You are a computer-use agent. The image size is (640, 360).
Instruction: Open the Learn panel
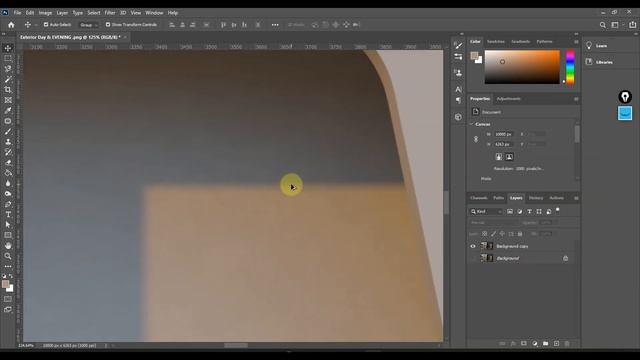coord(596,46)
